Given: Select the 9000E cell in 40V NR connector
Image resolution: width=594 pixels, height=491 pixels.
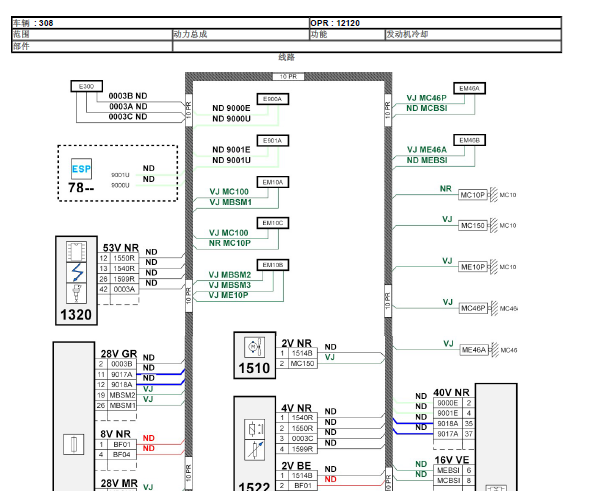Looking at the screenshot, I should (448, 403).
